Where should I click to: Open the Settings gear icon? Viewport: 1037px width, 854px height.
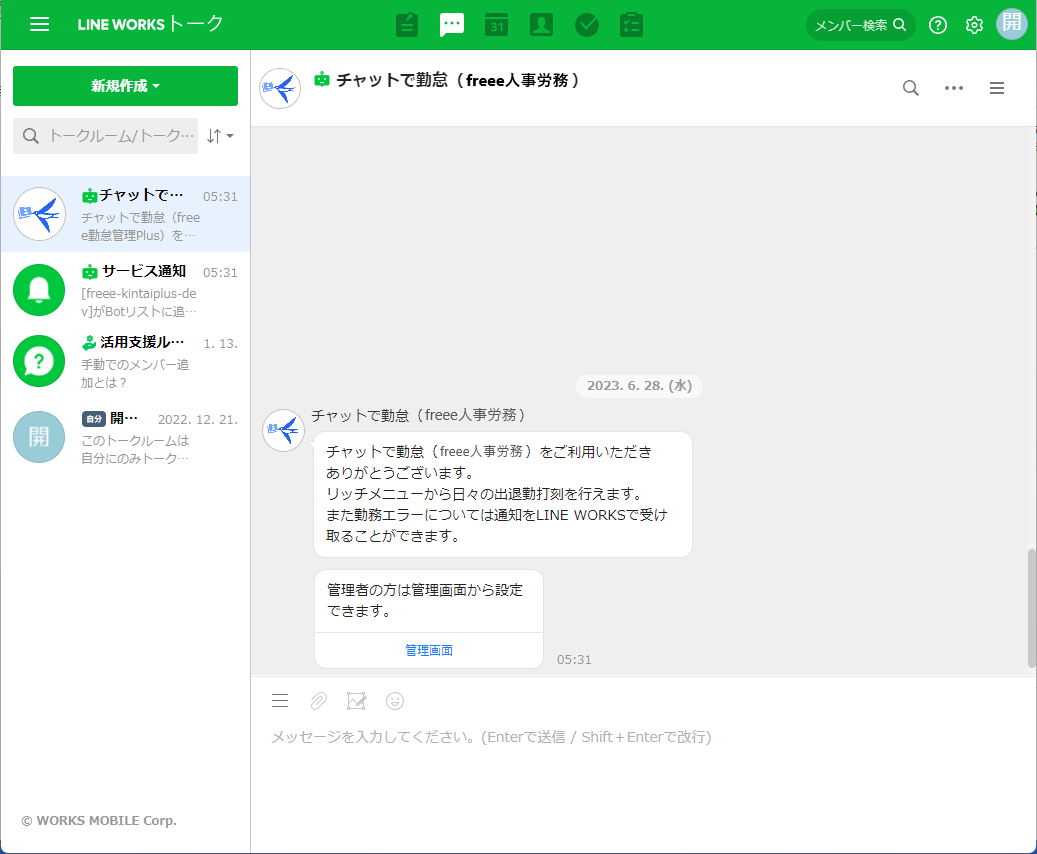click(x=974, y=25)
